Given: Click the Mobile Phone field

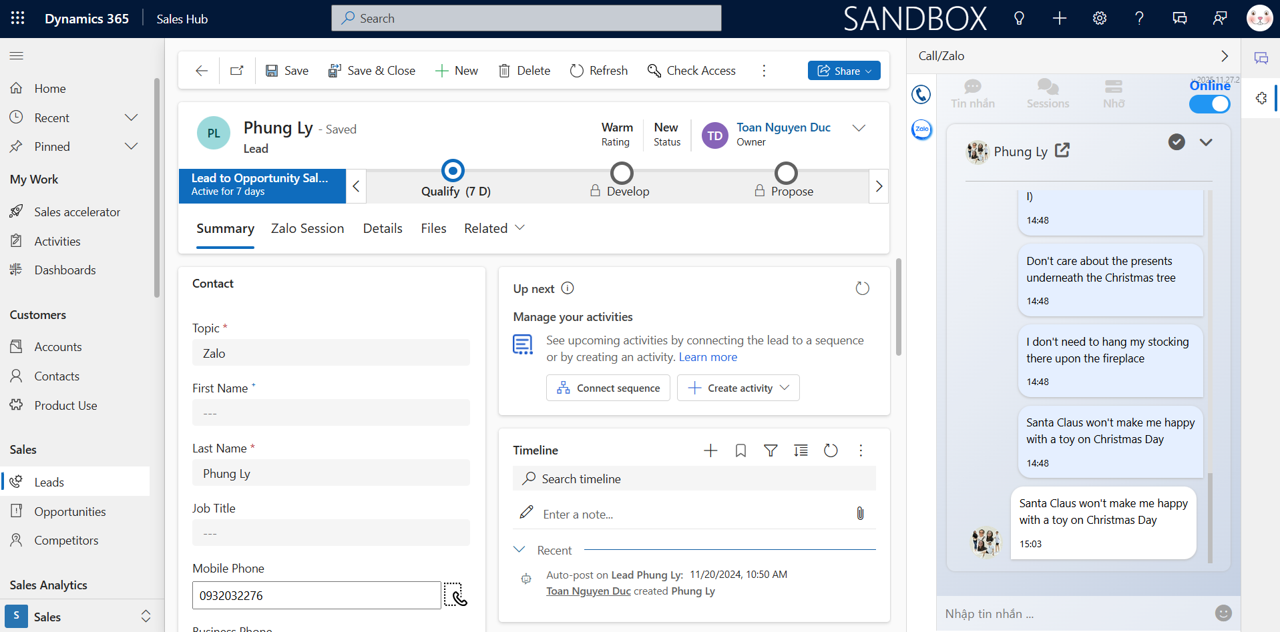Looking at the screenshot, I should point(316,595).
